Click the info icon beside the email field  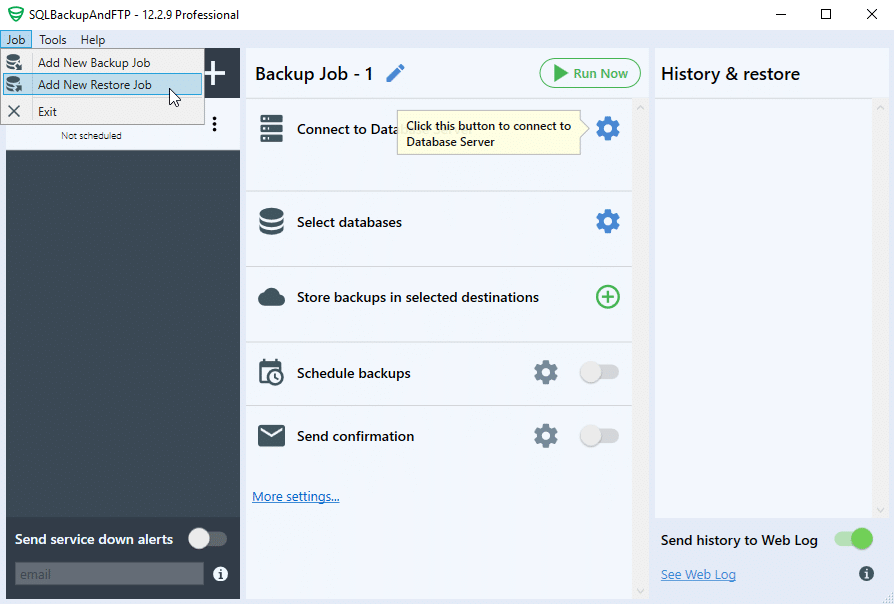click(x=219, y=574)
